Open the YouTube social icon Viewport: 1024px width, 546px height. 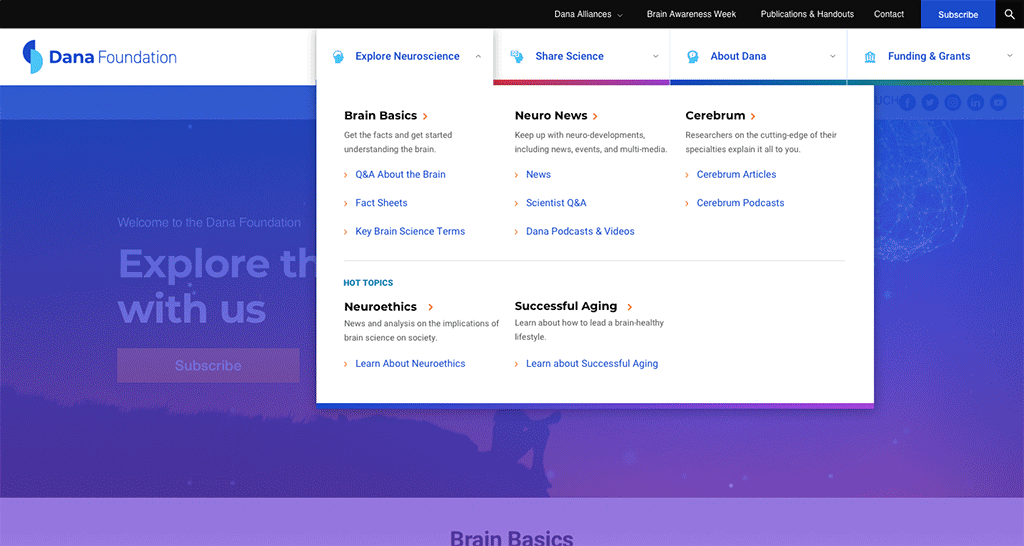999,103
